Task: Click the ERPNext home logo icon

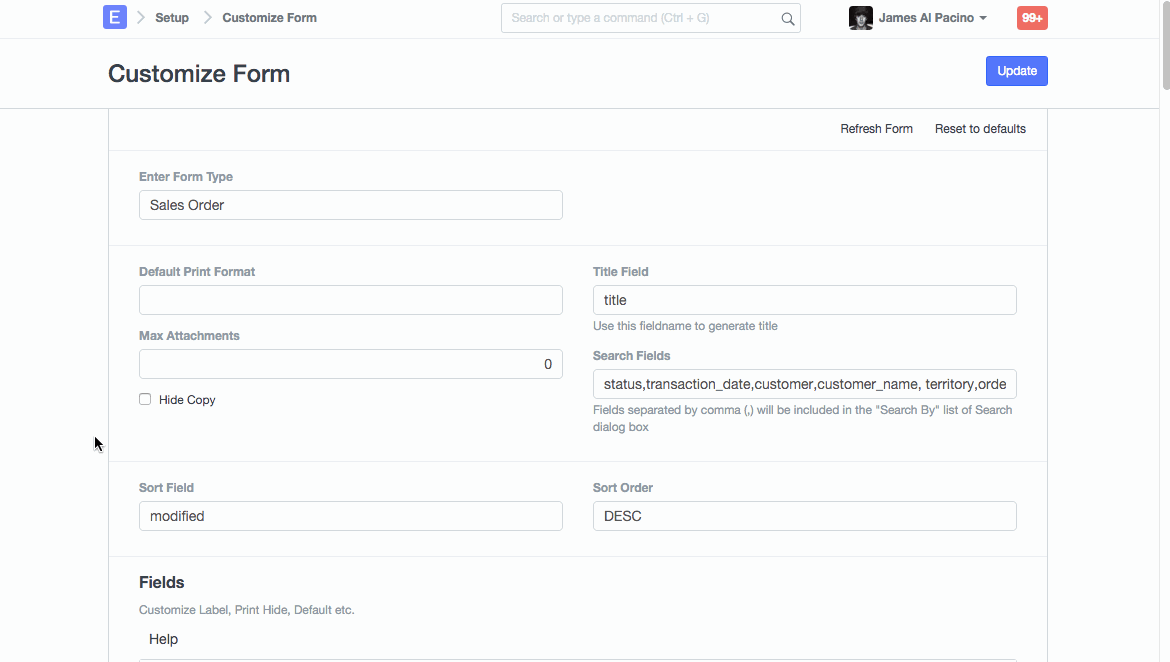Action: [x=115, y=18]
